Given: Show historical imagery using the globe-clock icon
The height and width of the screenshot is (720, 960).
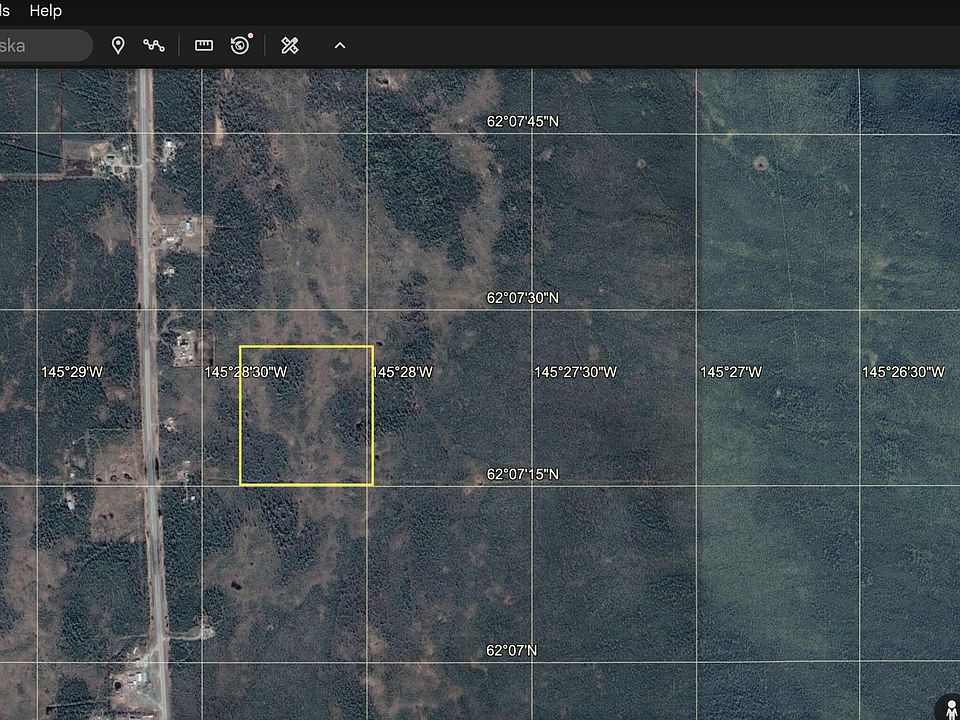Looking at the screenshot, I should pos(241,45).
